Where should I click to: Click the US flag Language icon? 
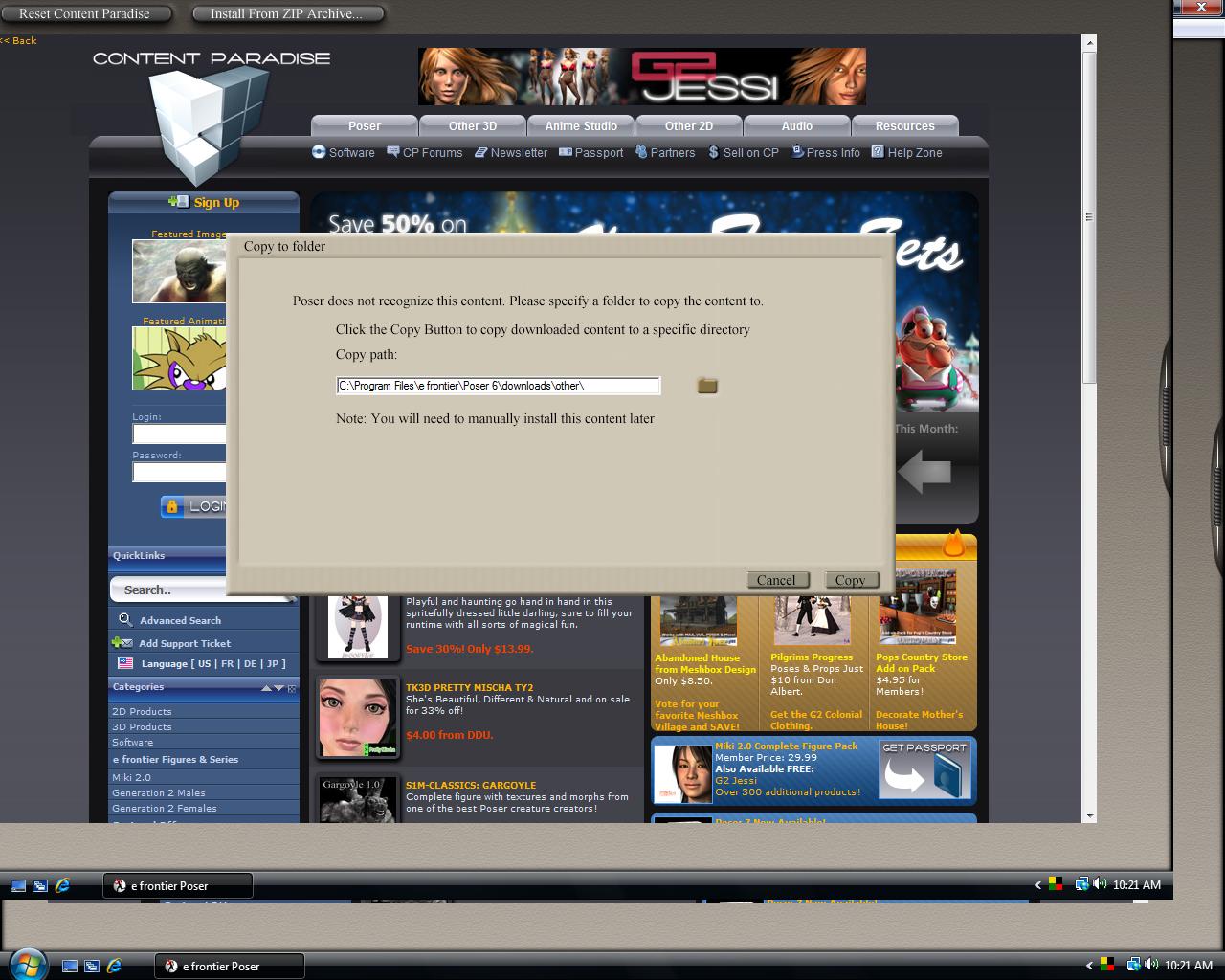point(125,663)
